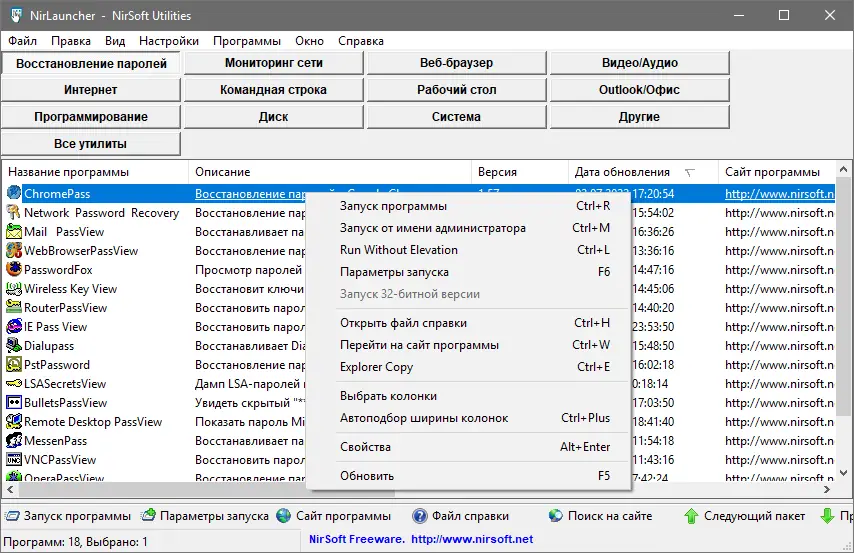Open the Система category
The width and height of the screenshot is (854, 553).
[x=456, y=117]
